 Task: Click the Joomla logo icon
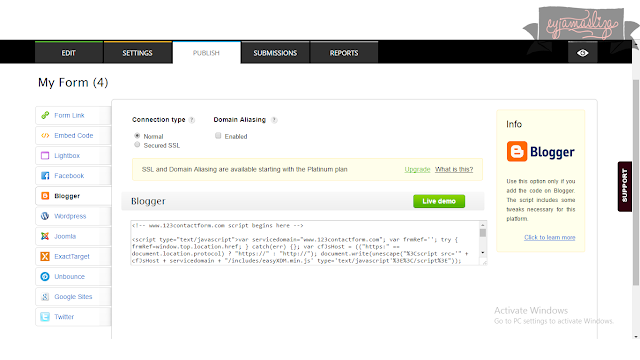coord(45,236)
